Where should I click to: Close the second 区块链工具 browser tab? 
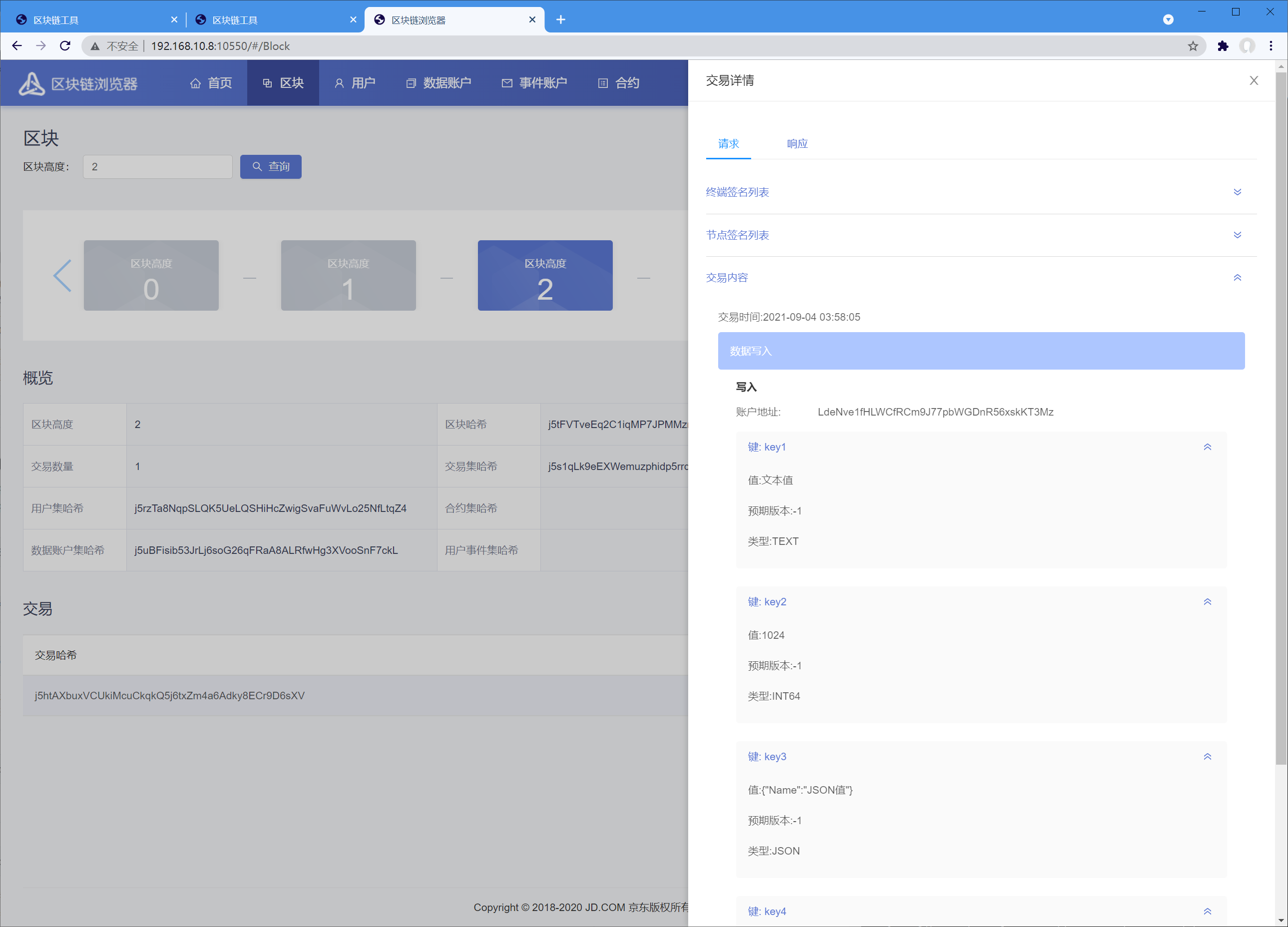pyautogui.click(x=353, y=20)
